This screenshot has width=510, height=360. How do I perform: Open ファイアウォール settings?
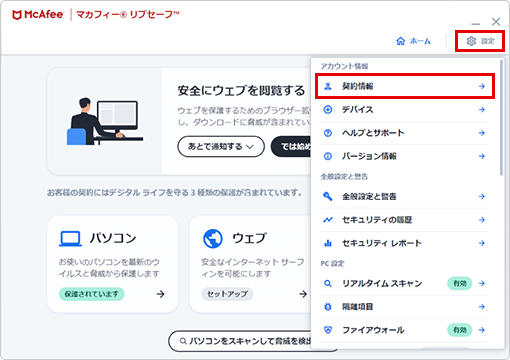[x=405, y=330]
